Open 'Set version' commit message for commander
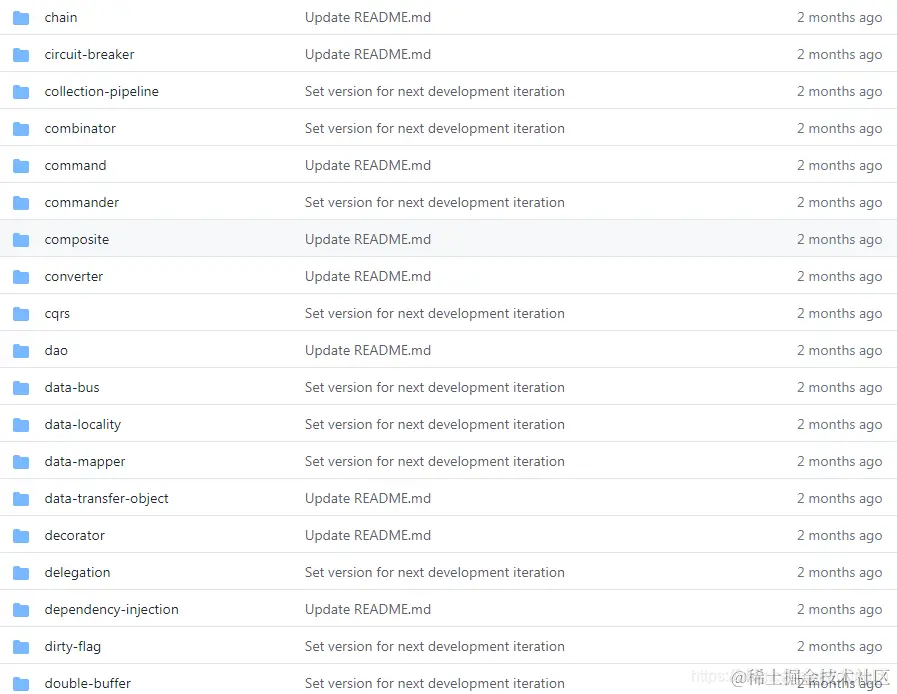The height and width of the screenshot is (694, 897). click(435, 203)
